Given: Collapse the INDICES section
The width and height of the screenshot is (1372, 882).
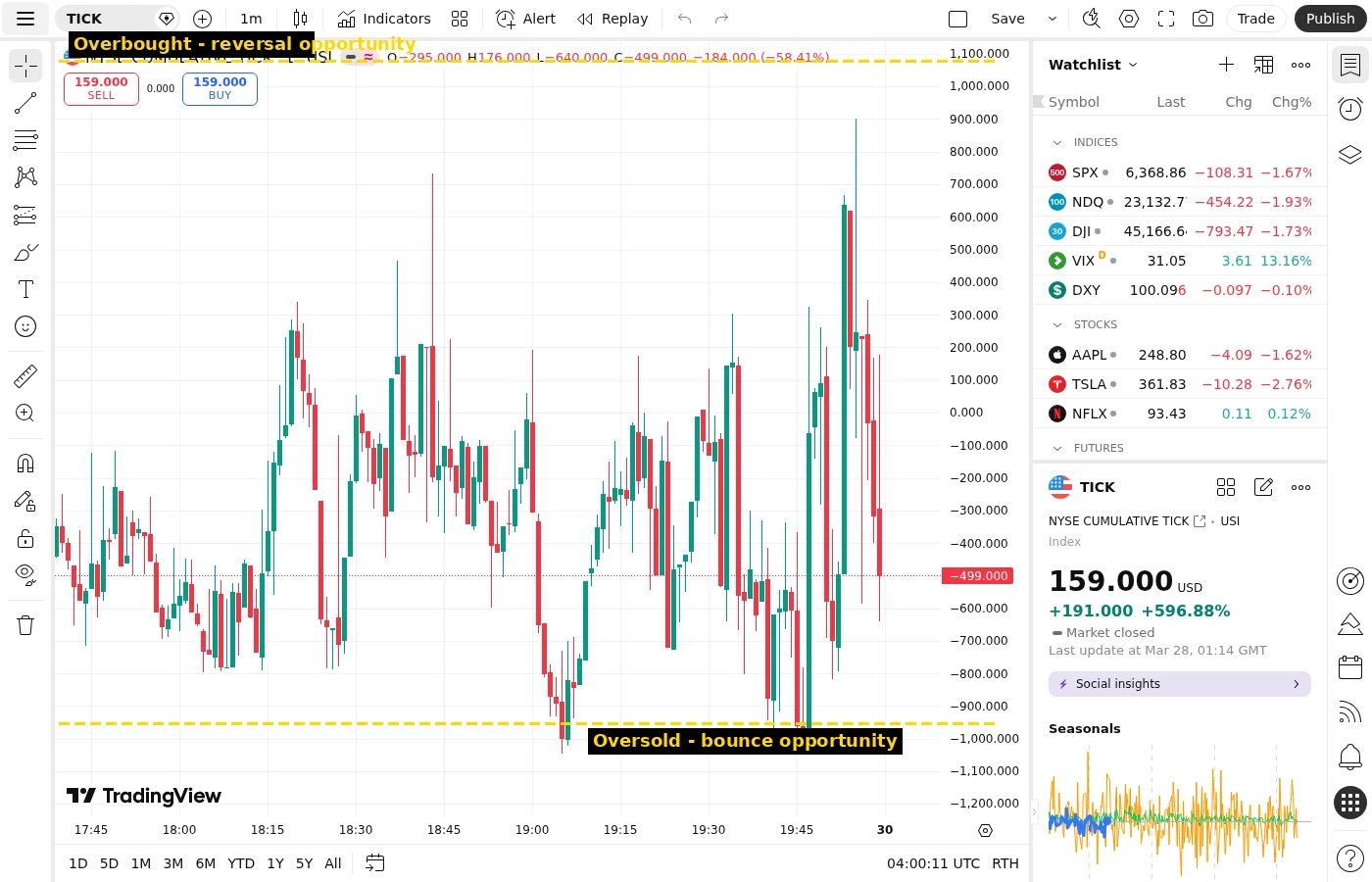Looking at the screenshot, I should coord(1057,143).
